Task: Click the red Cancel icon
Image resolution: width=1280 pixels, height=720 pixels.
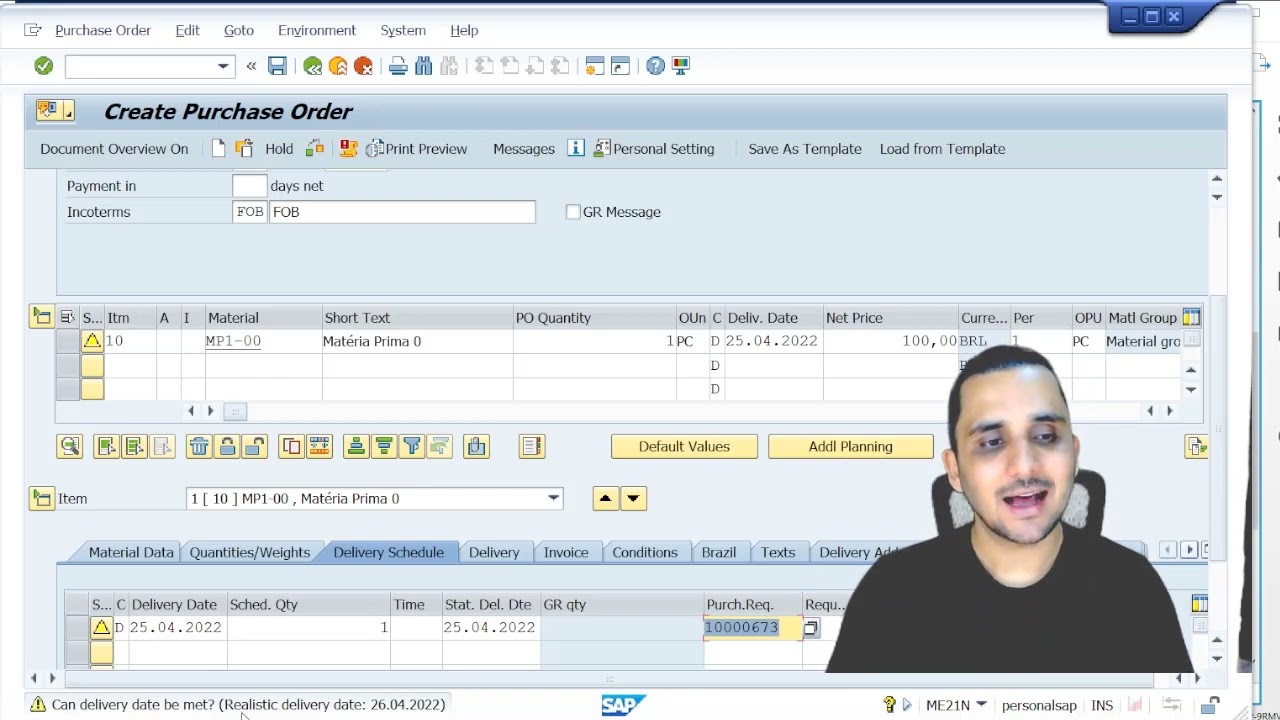Action: [363, 66]
